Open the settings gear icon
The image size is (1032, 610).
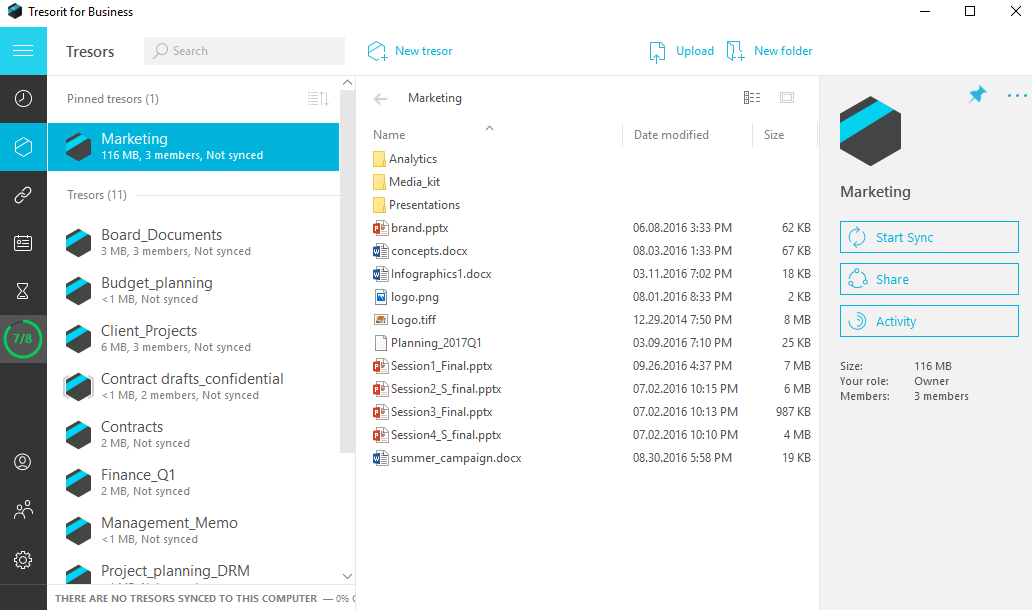pos(23,560)
